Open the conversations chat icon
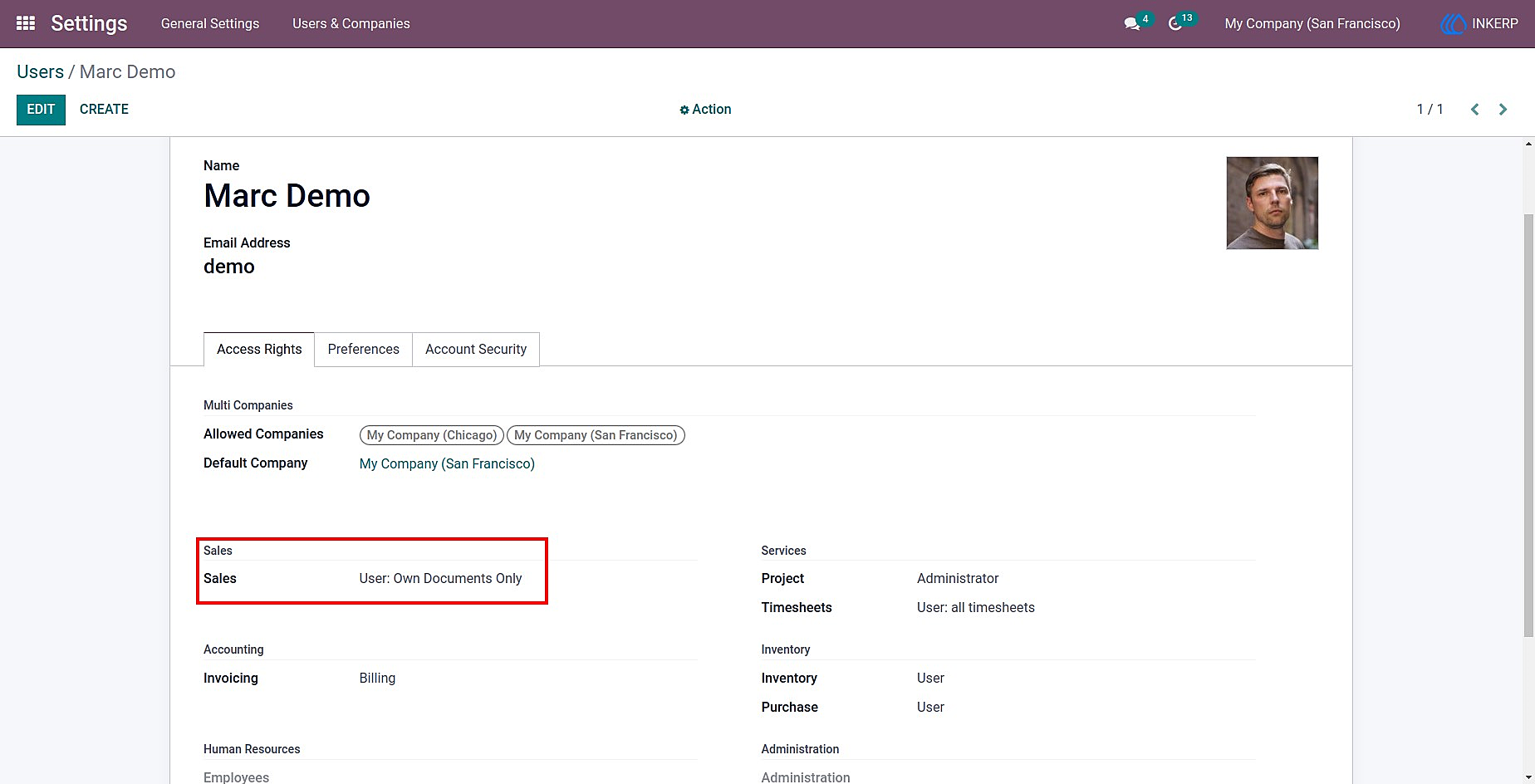1535x784 pixels. [x=1131, y=24]
